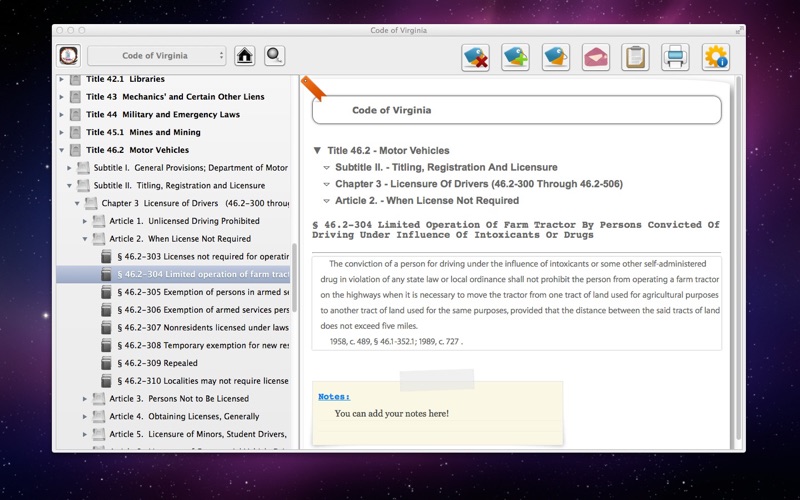Screen dimensions: 800x500
Task: Click the book icon beside § 46.2-303
Action: (x=106, y=257)
